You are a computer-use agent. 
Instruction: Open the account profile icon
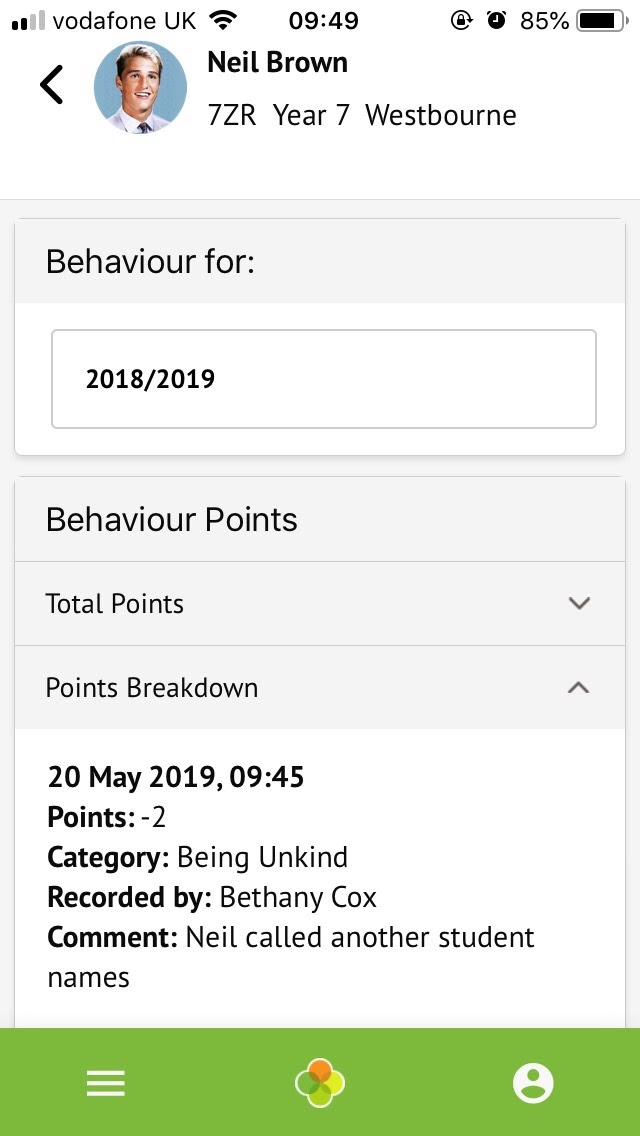click(x=533, y=1083)
